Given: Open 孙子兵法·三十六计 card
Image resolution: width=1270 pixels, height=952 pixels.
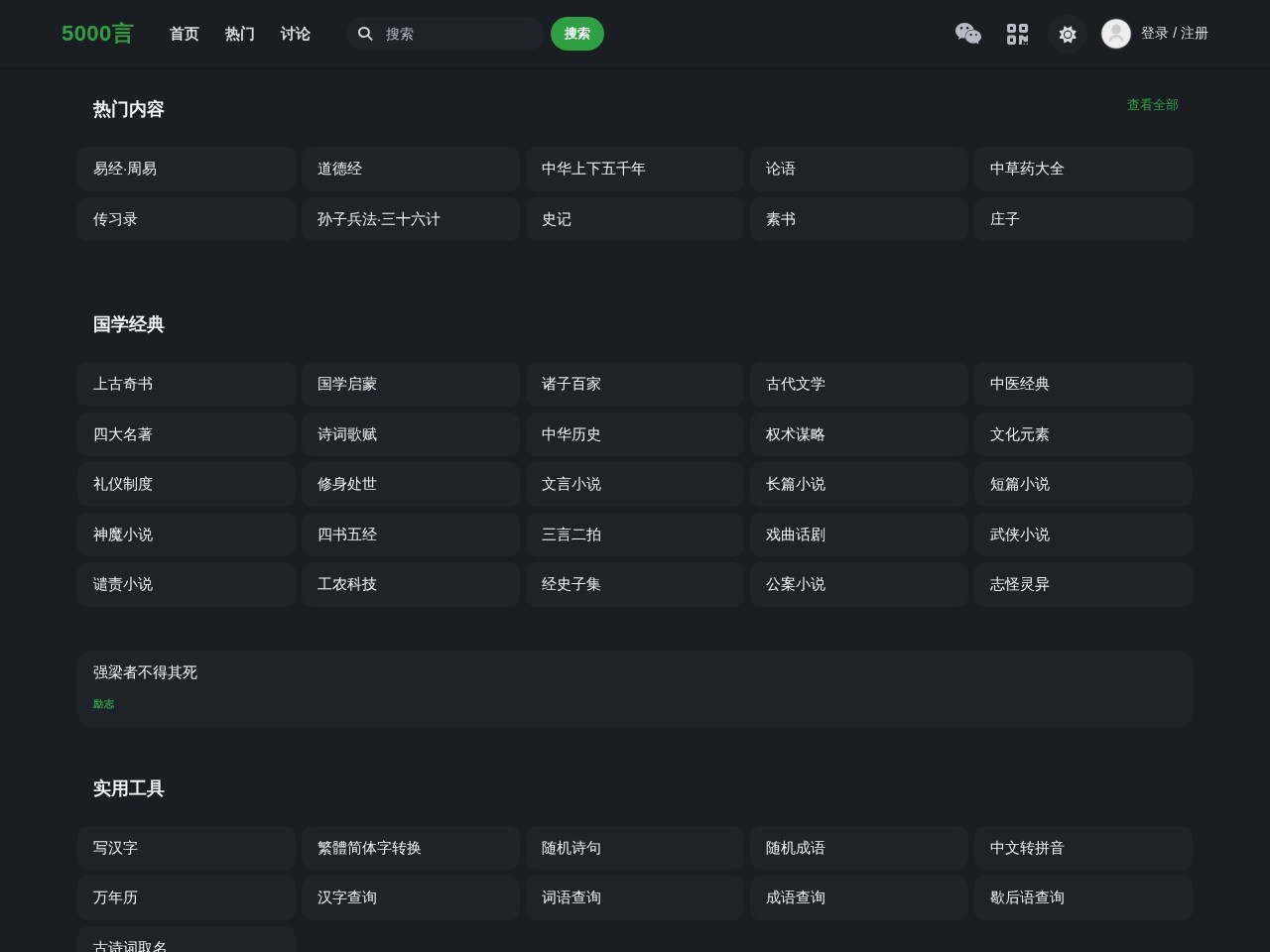Looking at the screenshot, I should tap(411, 219).
